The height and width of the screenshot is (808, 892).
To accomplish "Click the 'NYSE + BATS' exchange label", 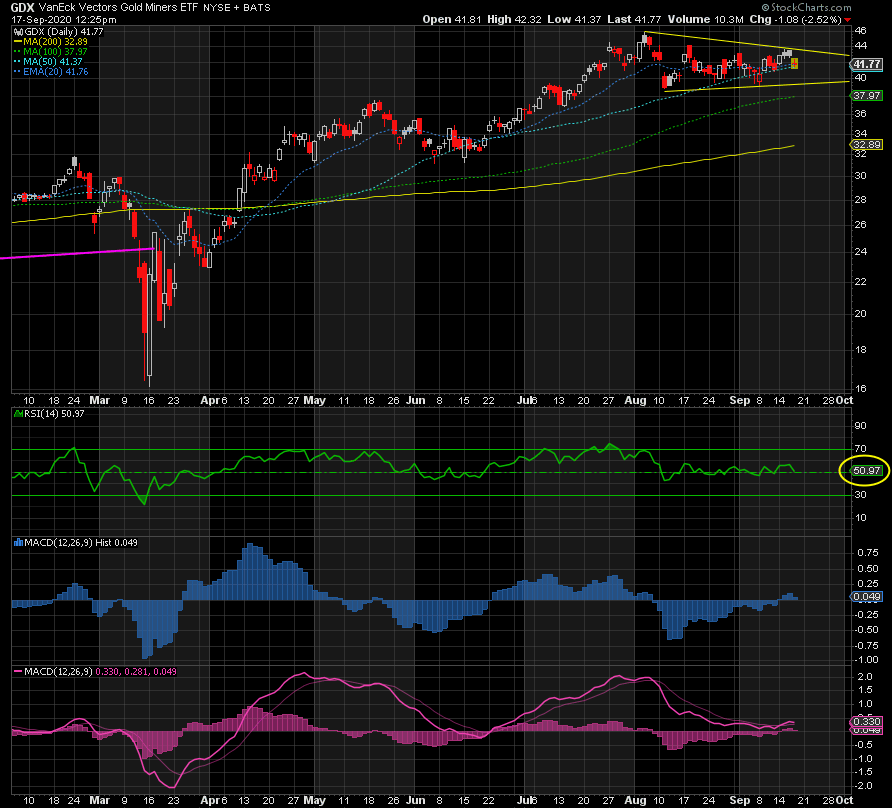I will [x=237, y=7].
